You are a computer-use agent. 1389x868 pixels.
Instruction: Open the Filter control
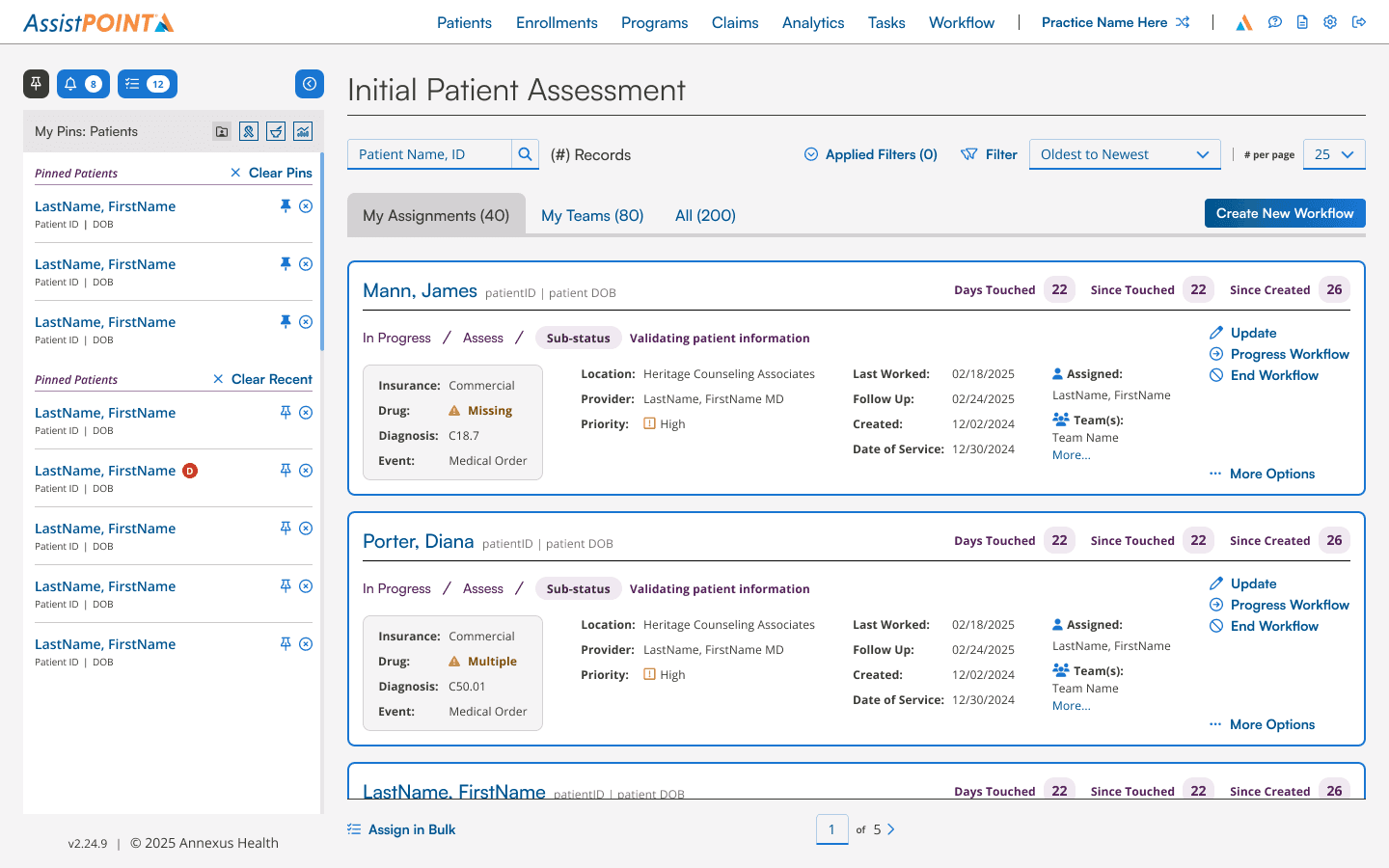(989, 154)
